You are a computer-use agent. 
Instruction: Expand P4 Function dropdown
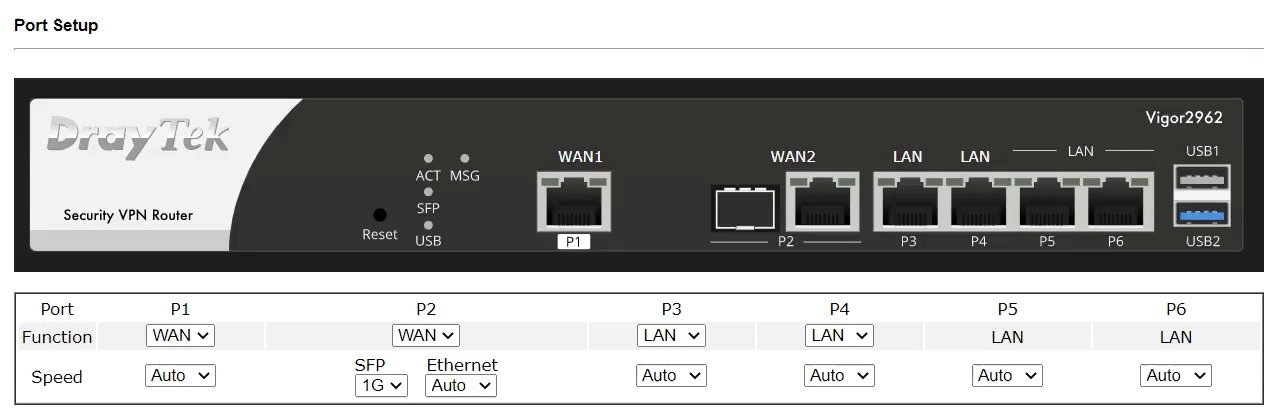point(839,336)
